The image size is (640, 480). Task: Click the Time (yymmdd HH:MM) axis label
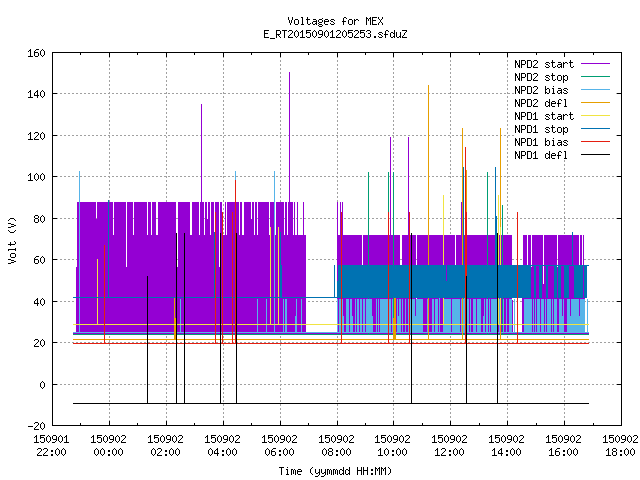pos(335,471)
